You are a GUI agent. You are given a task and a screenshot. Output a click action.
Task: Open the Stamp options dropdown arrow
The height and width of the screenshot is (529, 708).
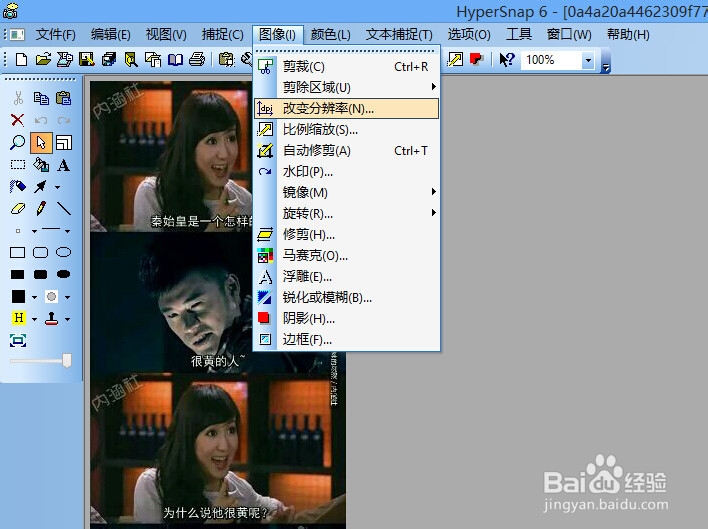tap(67, 319)
